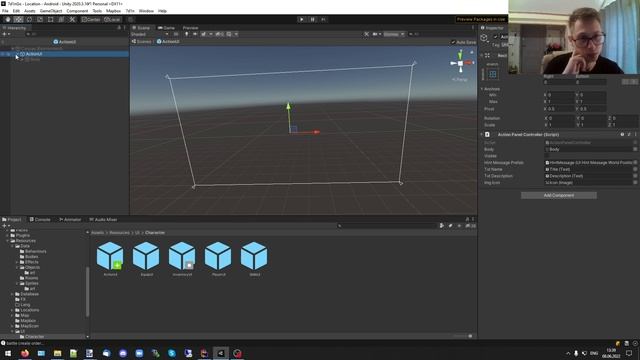Select the InventoryUI prefab asset
This screenshot has height=360, width=640.
(182, 259)
